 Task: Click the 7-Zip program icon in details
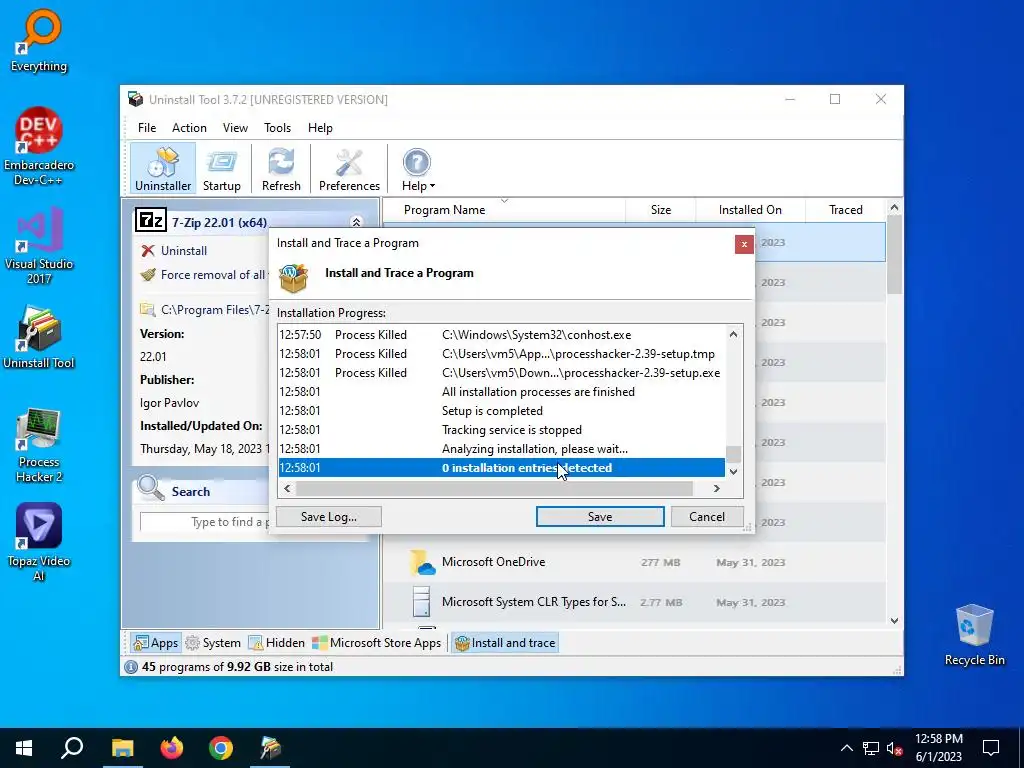151,221
